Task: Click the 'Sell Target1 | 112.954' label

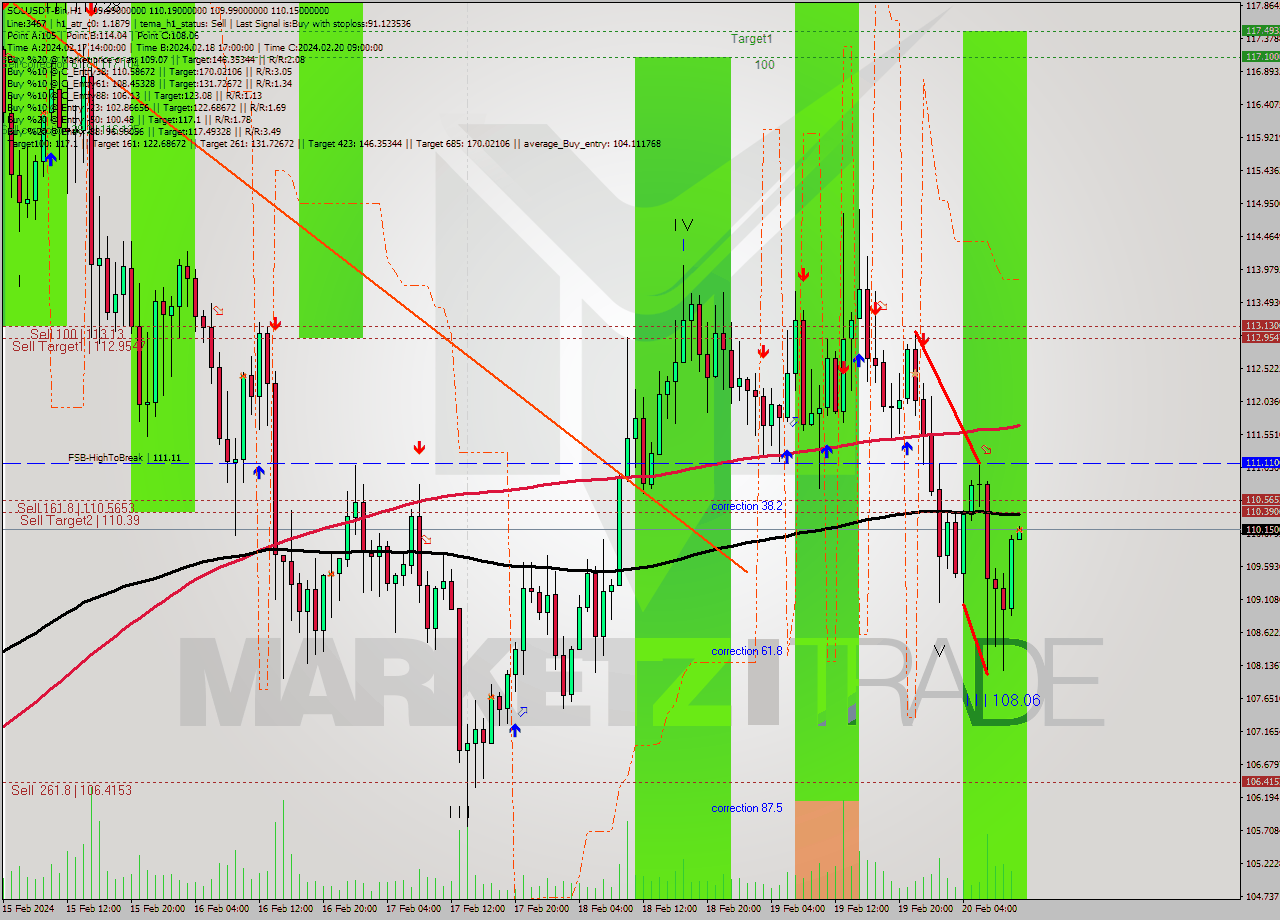Action: (77, 346)
